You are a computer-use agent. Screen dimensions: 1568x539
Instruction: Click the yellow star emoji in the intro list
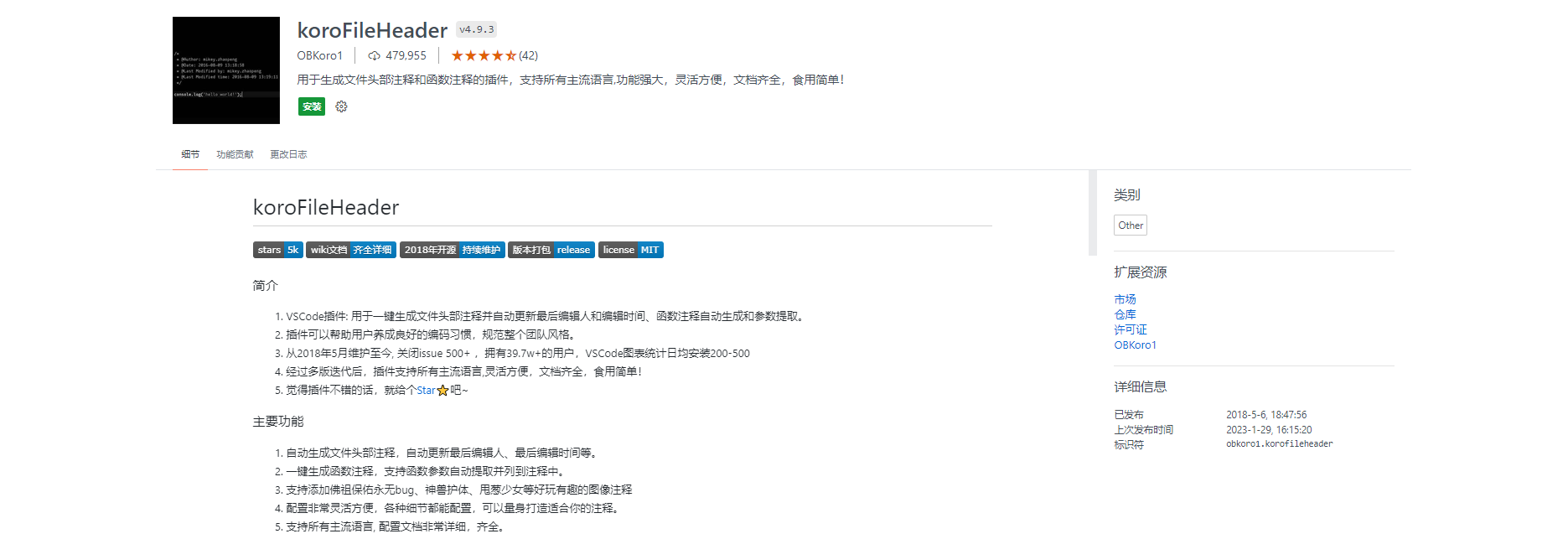coord(442,391)
